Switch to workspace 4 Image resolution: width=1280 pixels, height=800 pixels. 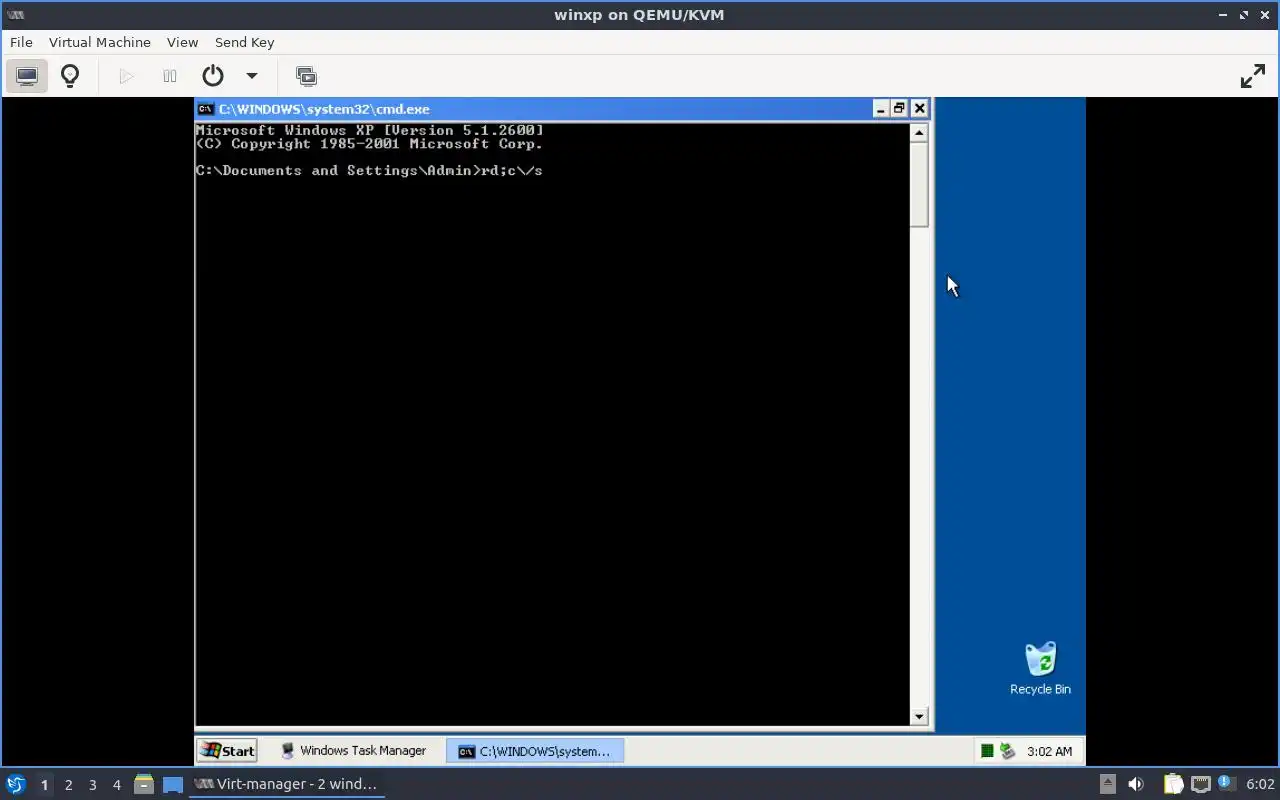116,785
